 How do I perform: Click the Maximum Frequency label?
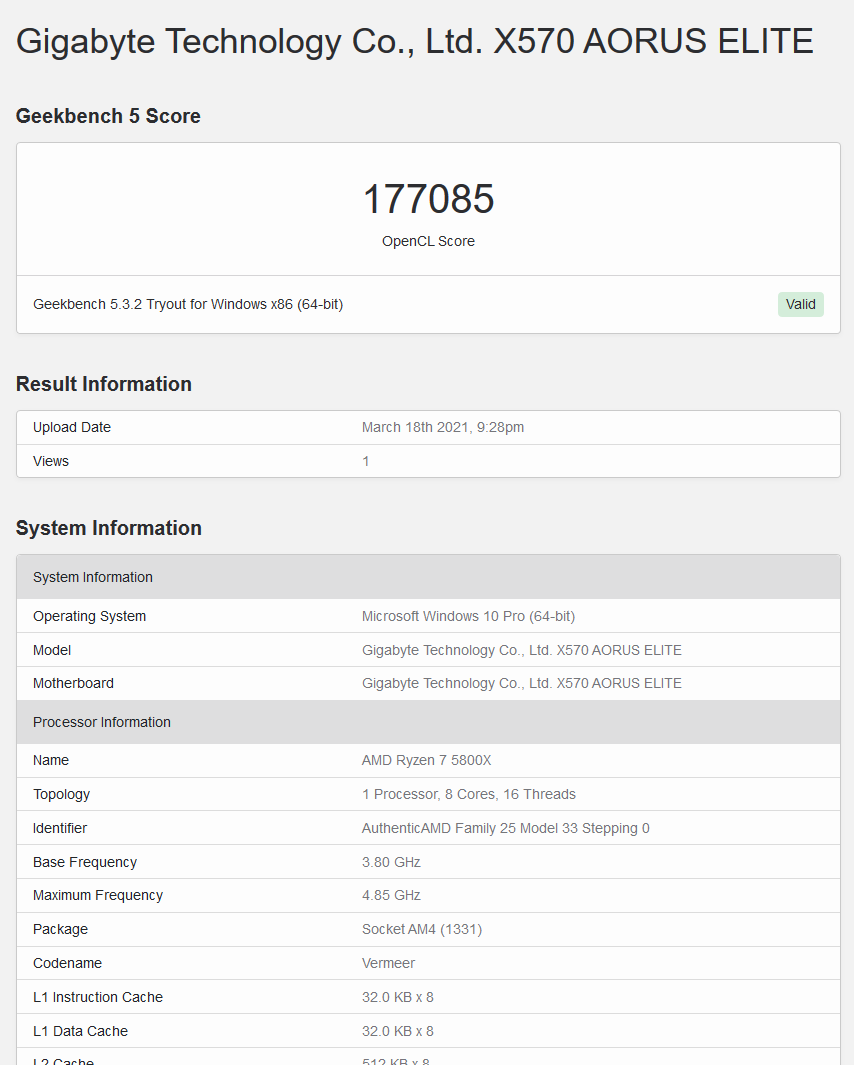point(98,895)
